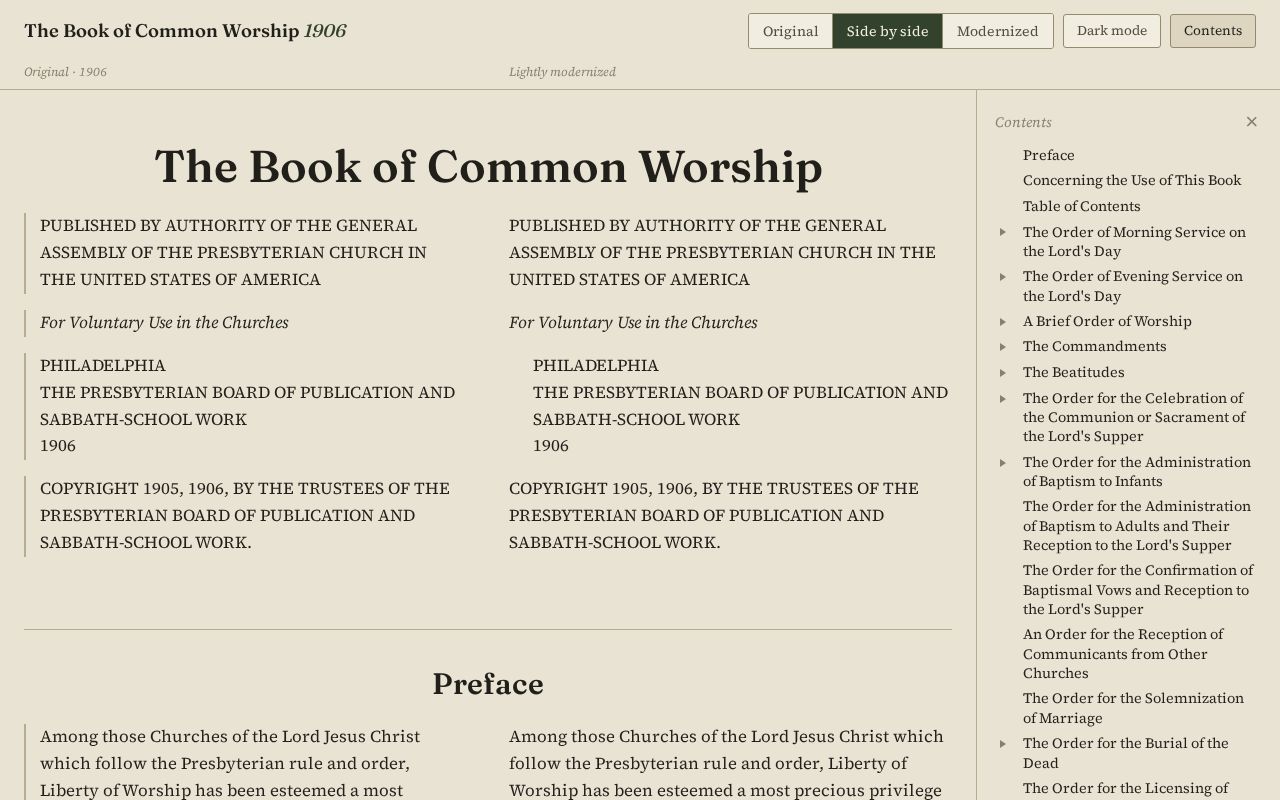This screenshot has width=1280, height=800.
Task: Switch to Original view
Action: (790, 31)
